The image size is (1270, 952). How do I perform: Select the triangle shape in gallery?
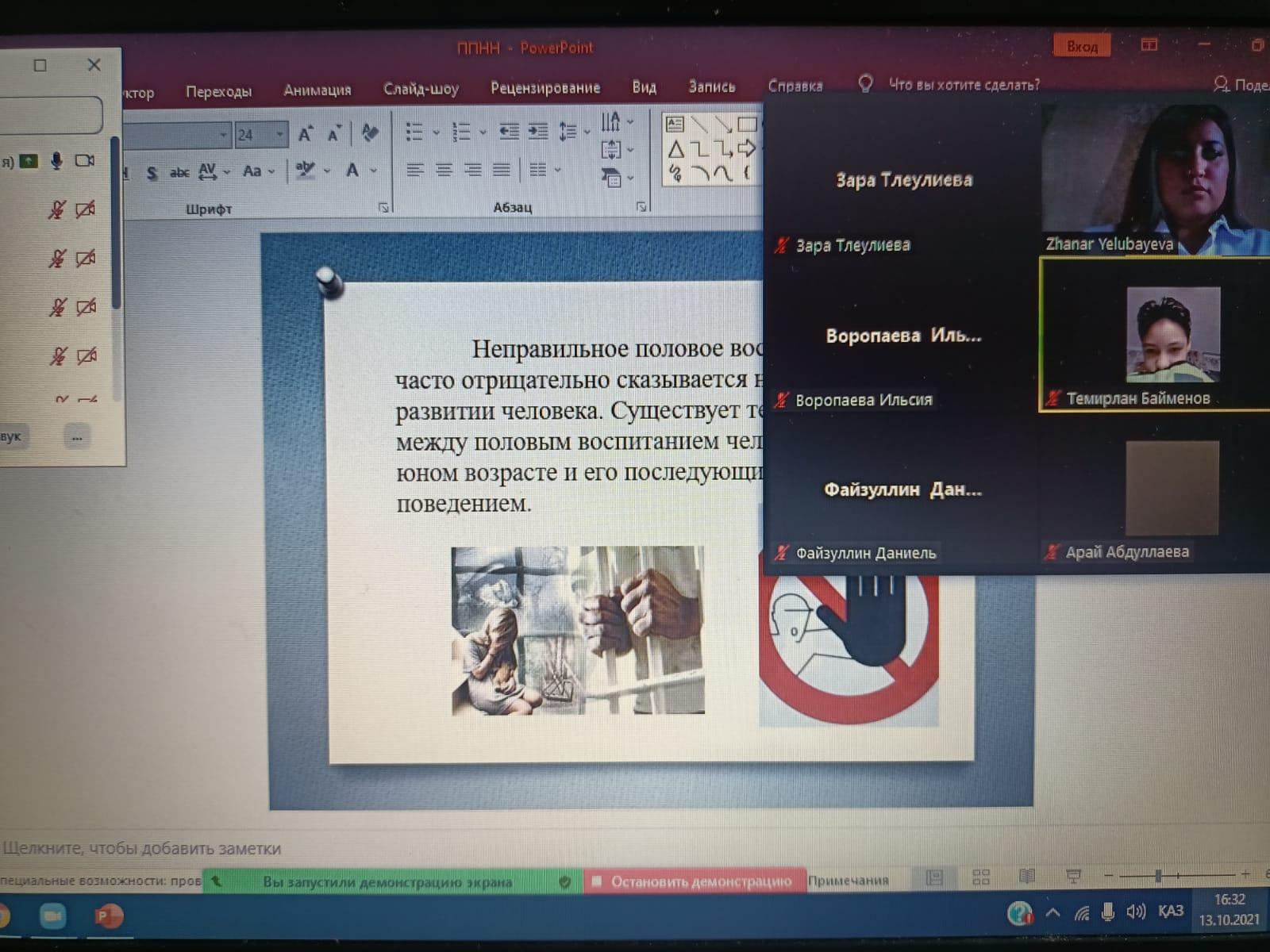pos(675,149)
